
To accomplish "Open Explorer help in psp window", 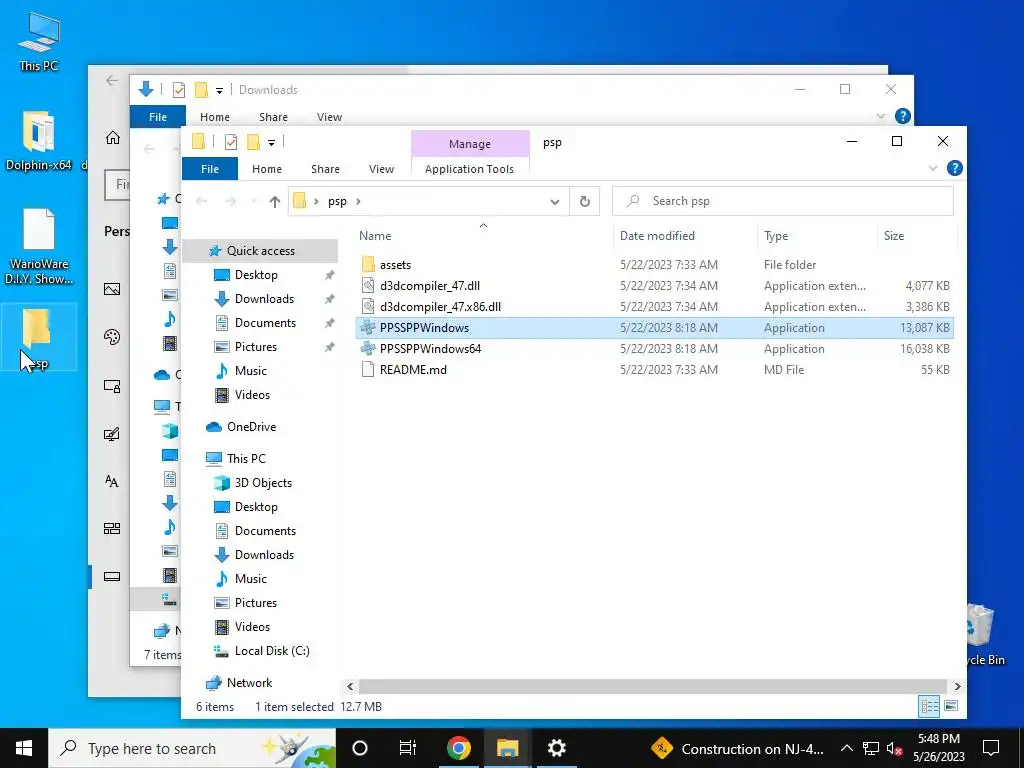I will [x=954, y=168].
